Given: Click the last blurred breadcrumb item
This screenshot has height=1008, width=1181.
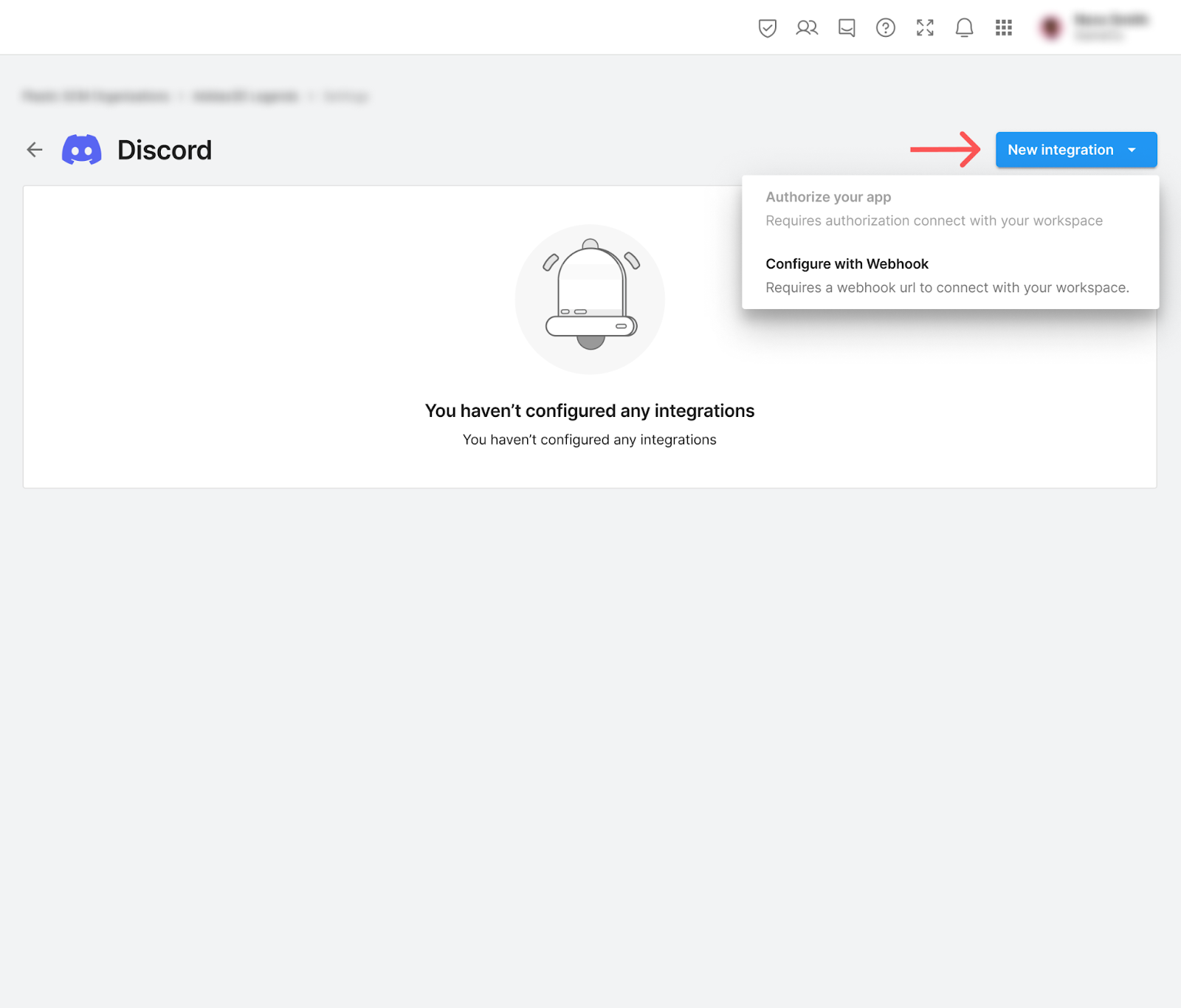Looking at the screenshot, I should coord(345,96).
